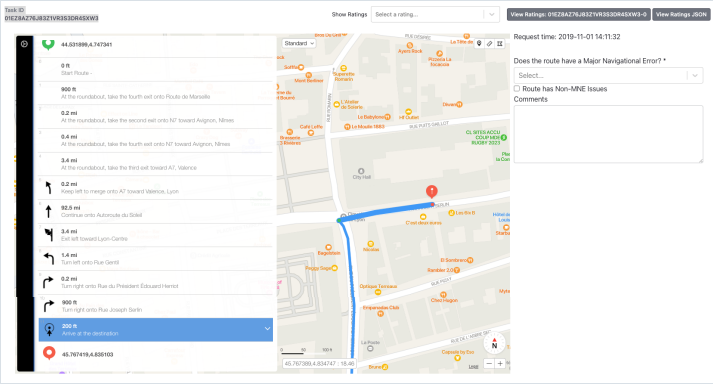Select the Continue onto Autoroute du Soleil step
Screen dimensions: 713x385
click(x=156, y=211)
